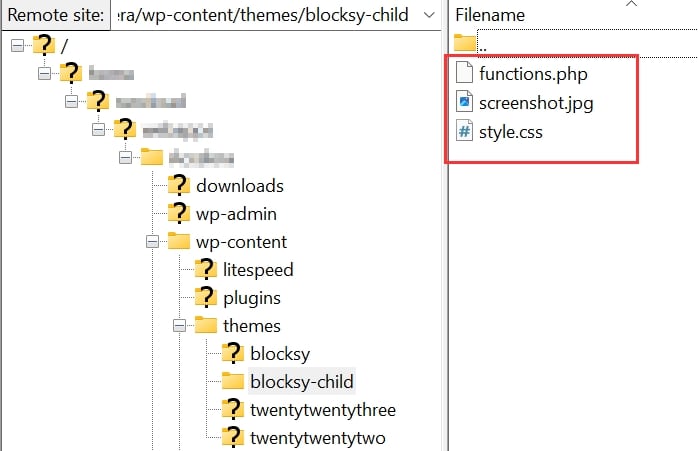Click the wp-admin unknown folder icon
Viewport: 698px width, 451px height.
tap(179, 213)
